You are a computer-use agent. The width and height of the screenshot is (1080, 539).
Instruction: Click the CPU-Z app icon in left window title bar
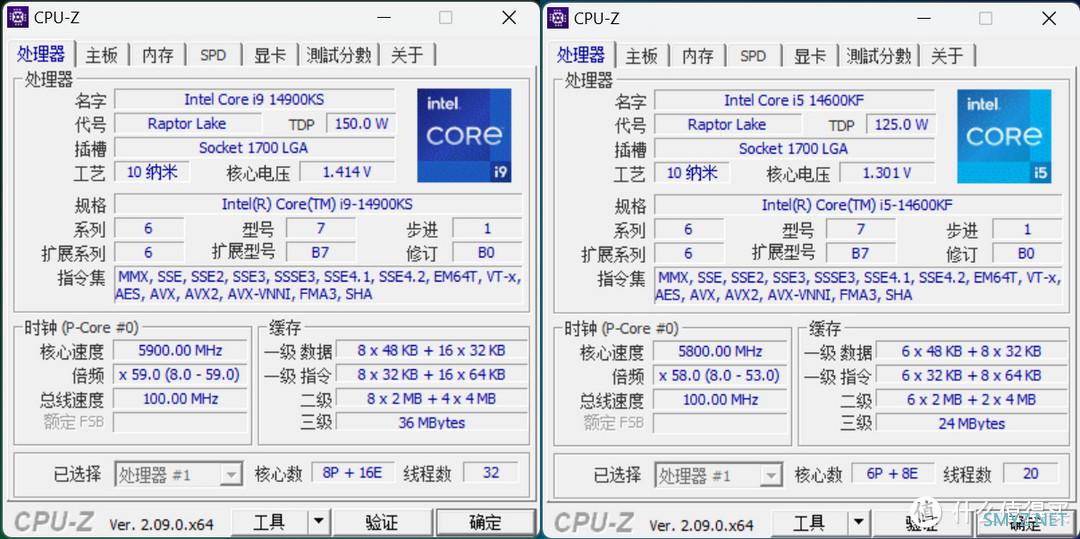17,17
